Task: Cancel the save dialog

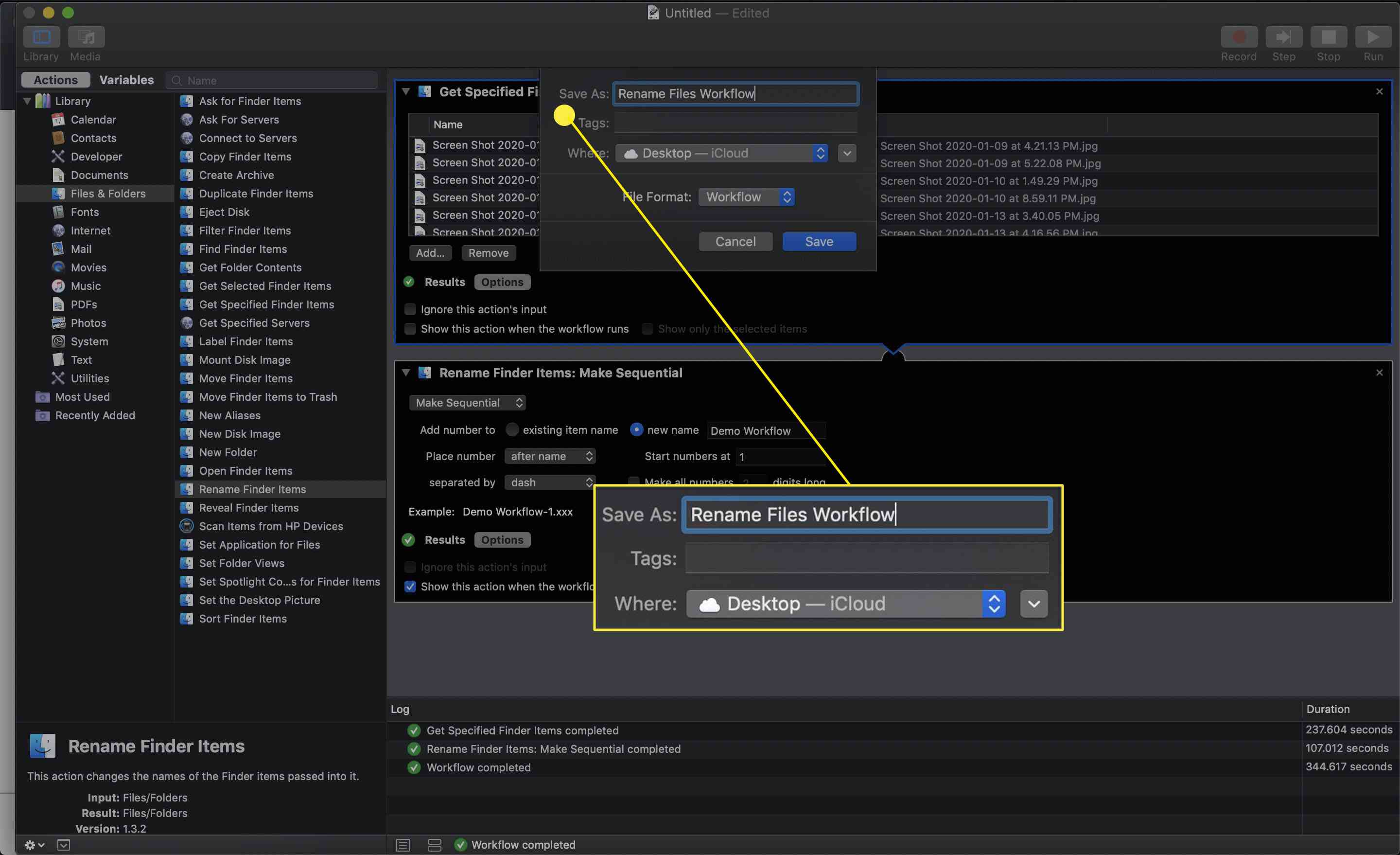Action: click(735, 242)
